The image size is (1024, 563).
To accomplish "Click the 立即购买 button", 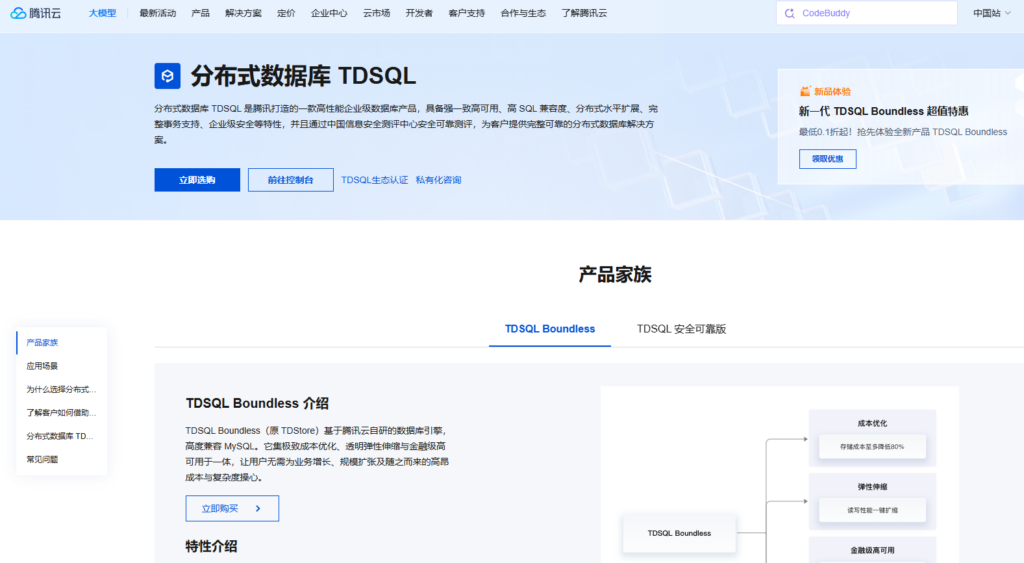I will coord(232,508).
